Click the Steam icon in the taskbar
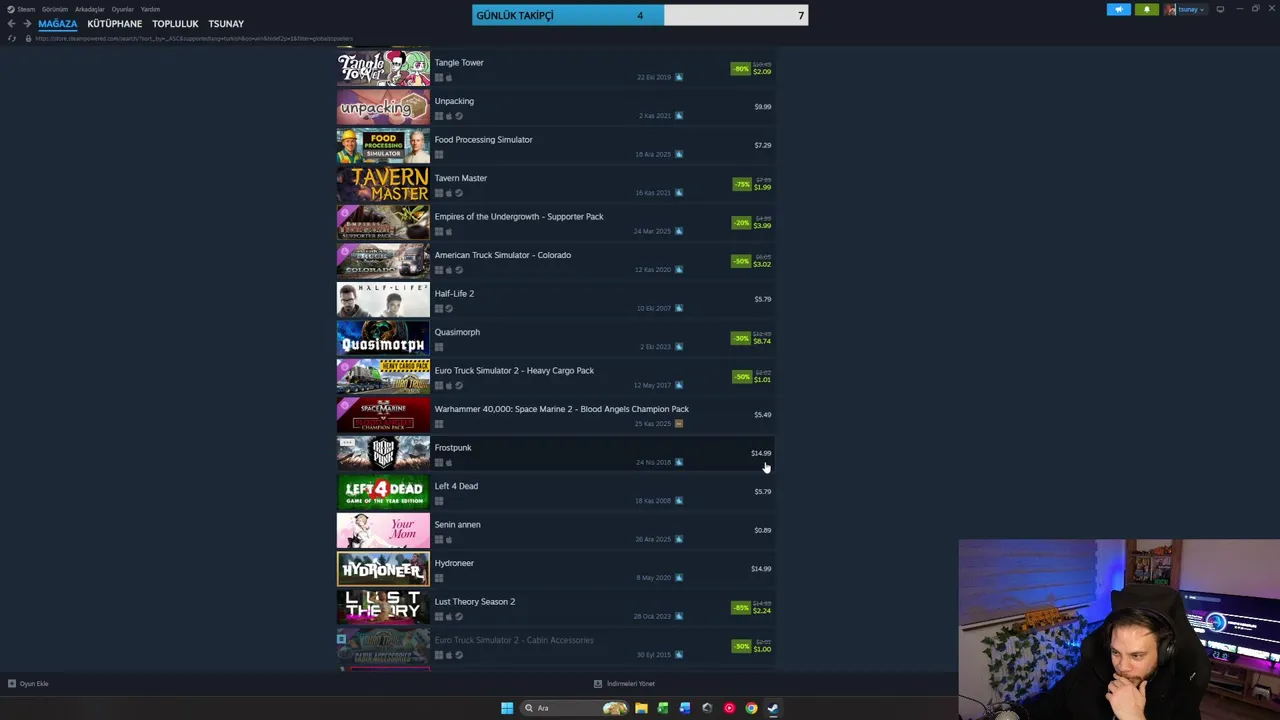Viewport: 1280px width, 720px height. [x=773, y=708]
